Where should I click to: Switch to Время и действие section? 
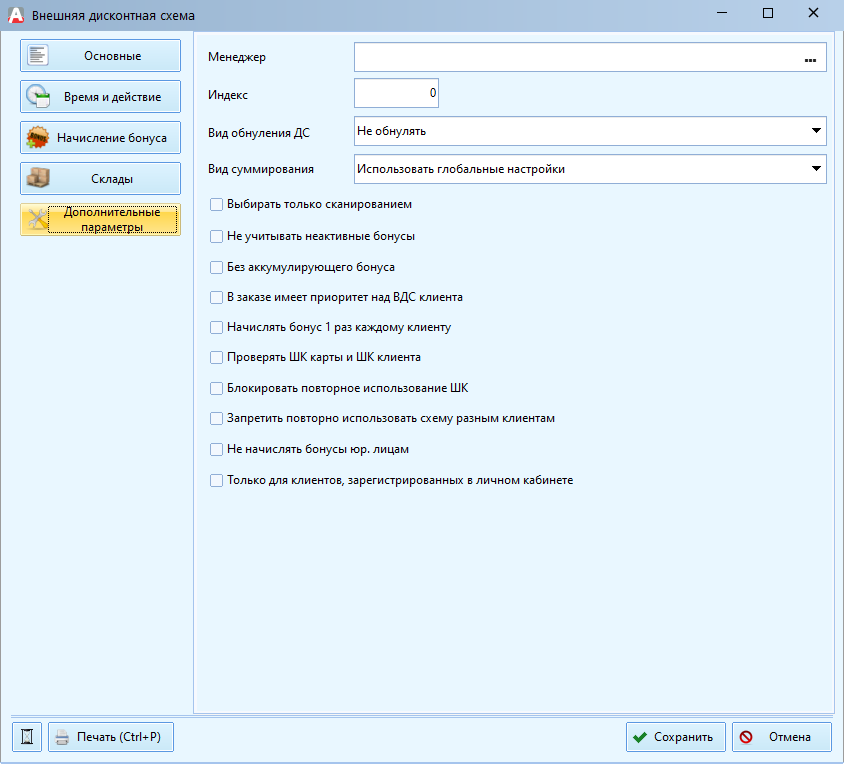pyautogui.click(x=100, y=96)
